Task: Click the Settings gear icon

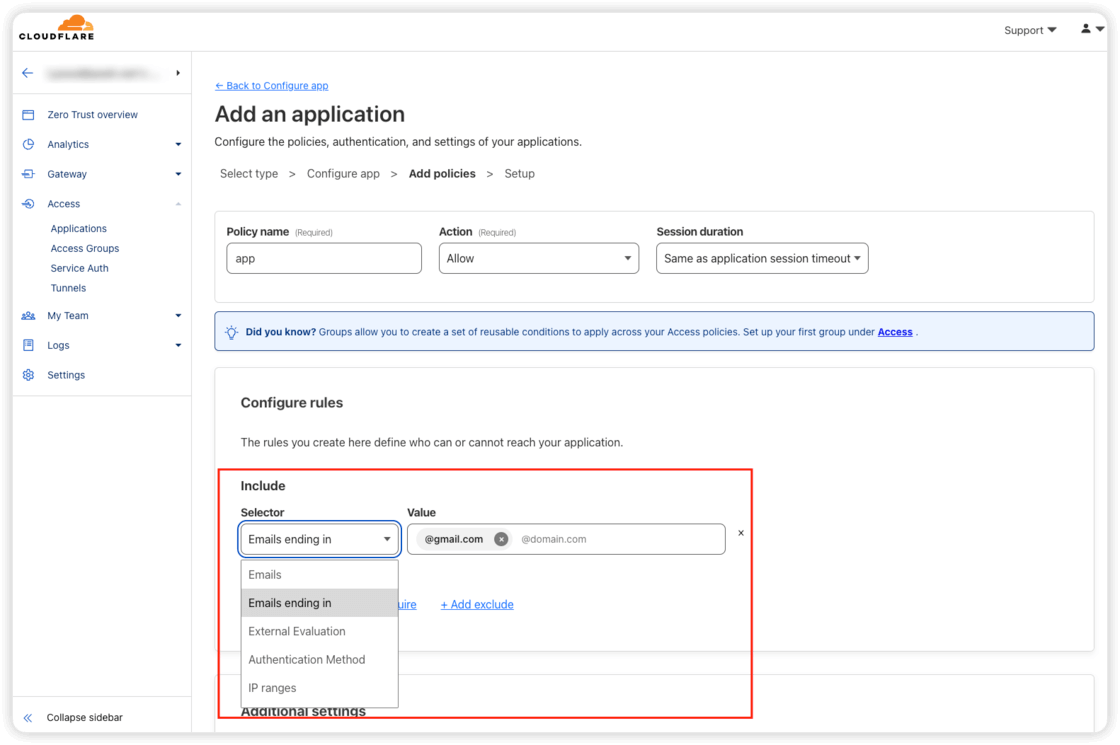Action: 28,375
